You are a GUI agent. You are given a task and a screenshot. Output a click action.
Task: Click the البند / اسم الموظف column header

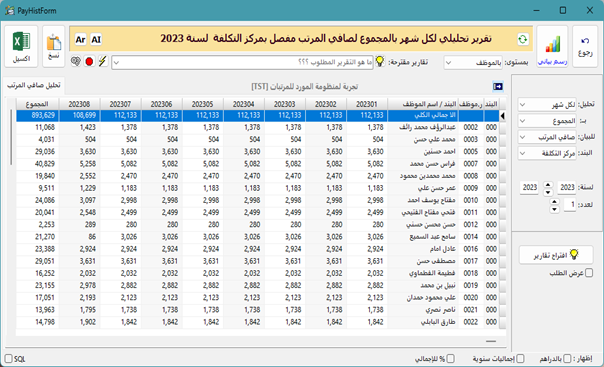(423, 104)
